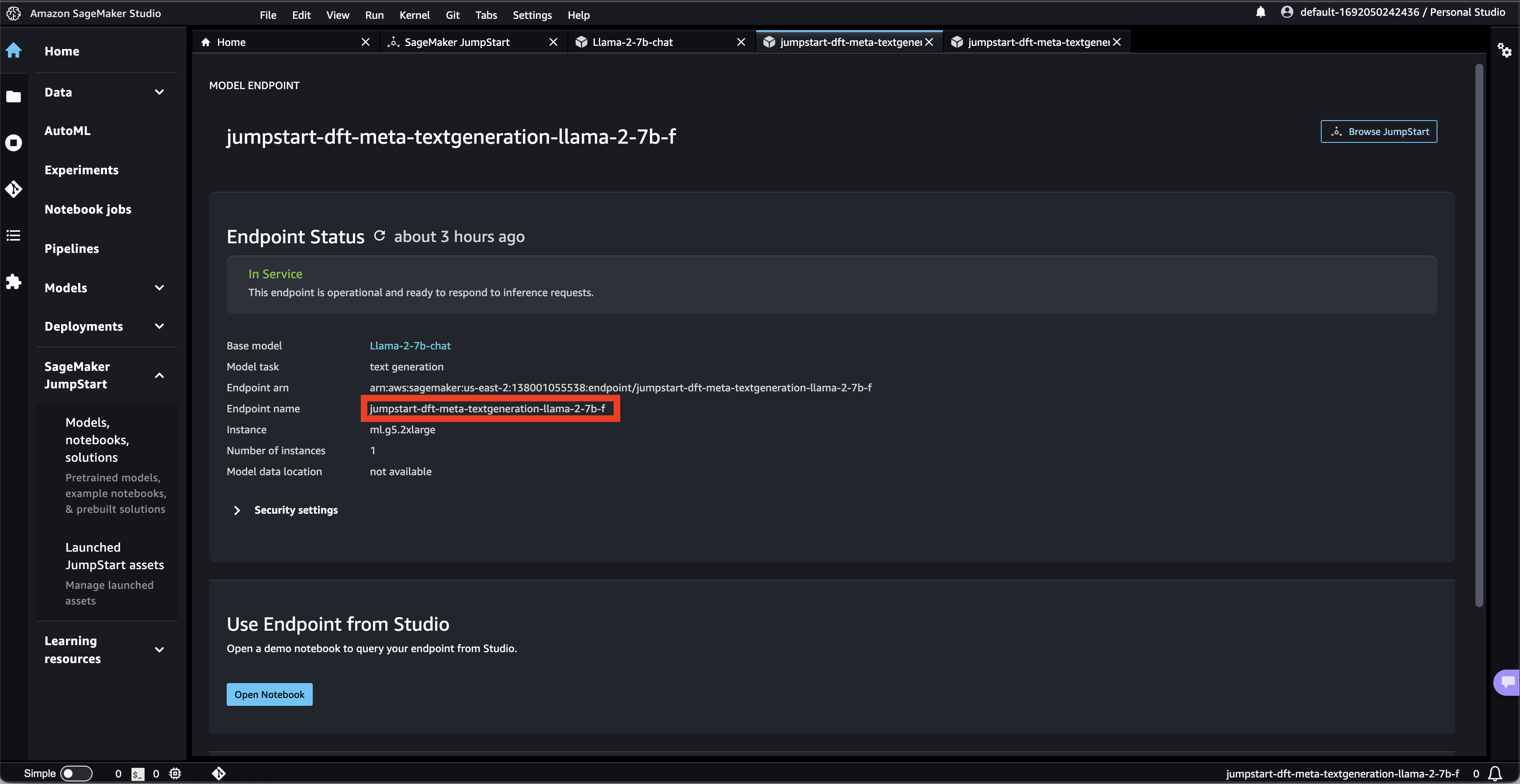Open the file browser folder icon
The image size is (1520, 784).
click(14, 96)
